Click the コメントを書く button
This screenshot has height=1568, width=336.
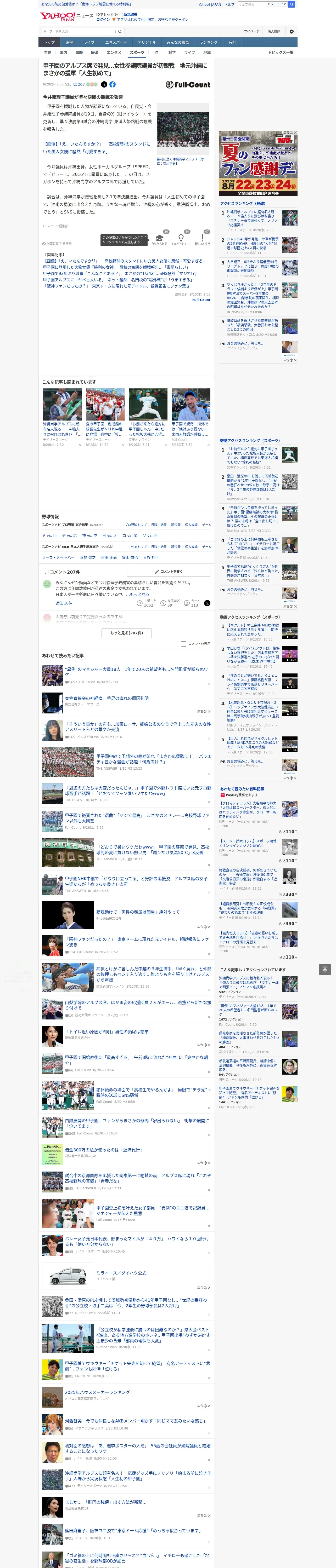168,572
